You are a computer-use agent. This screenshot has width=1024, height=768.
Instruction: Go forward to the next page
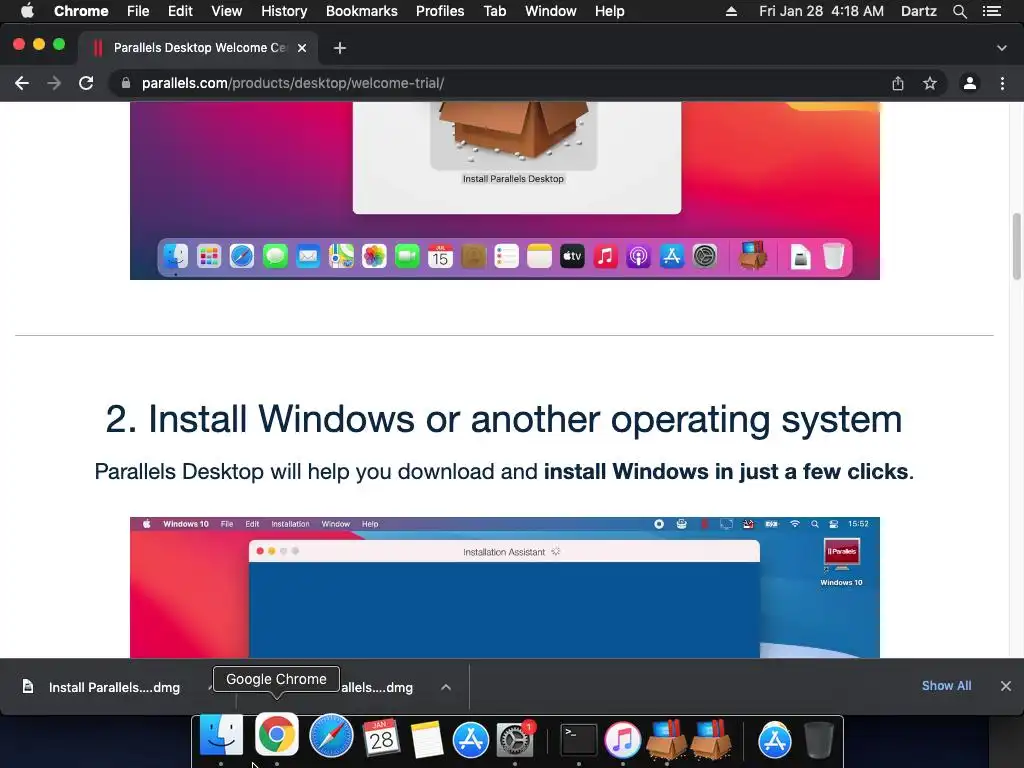click(x=54, y=83)
